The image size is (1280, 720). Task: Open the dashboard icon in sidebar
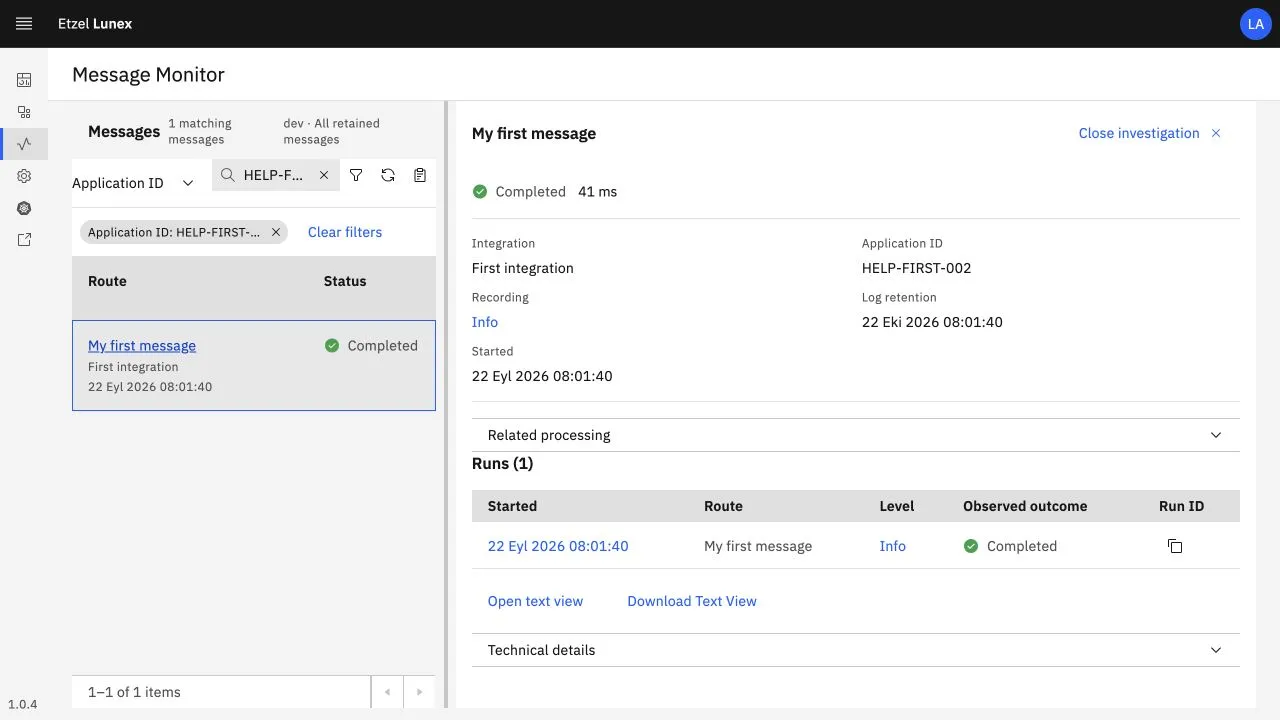[24, 80]
